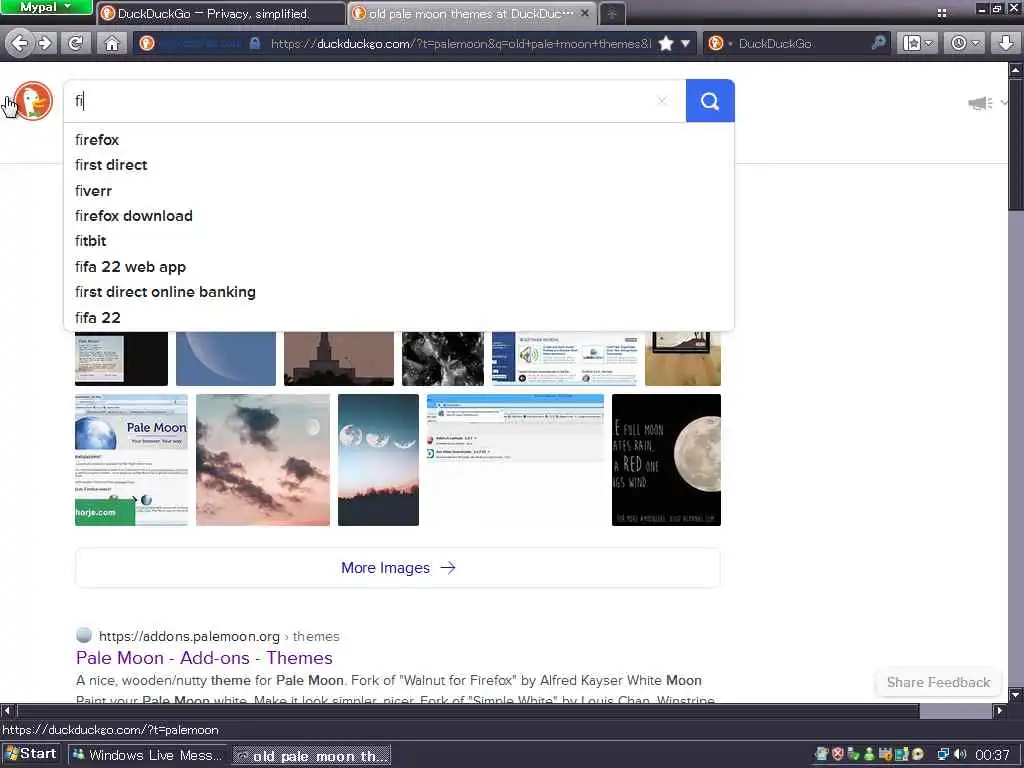Image resolution: width=1024 pixels, height=768 pixels.
Task: Open the URL history dropdown arrow
Action: pyautogui.click(x=685, y=44)
